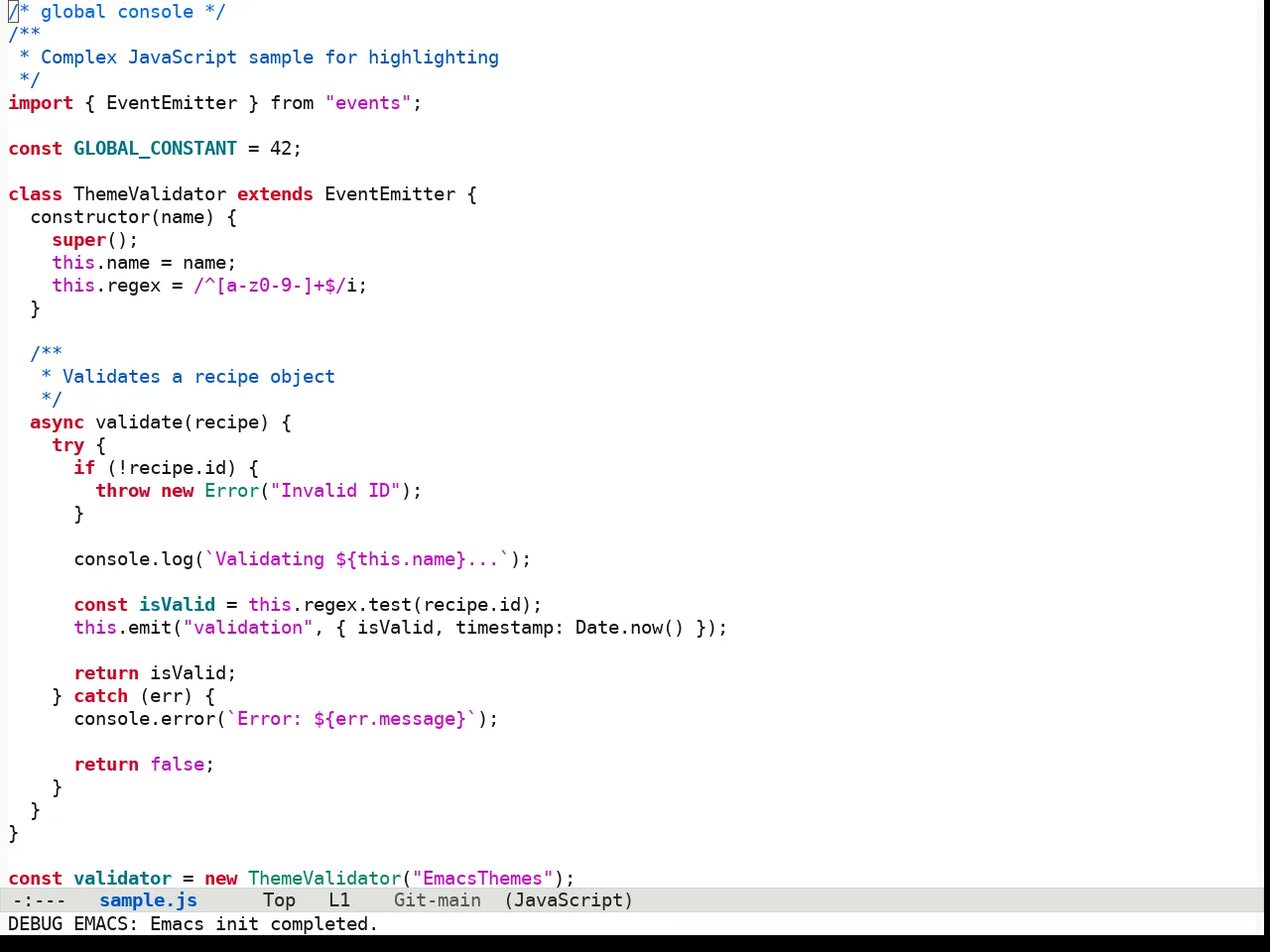Click the "if" keyword before (!recipe.id)
This screenshot has height=952, width=1270.
point(84,468)
